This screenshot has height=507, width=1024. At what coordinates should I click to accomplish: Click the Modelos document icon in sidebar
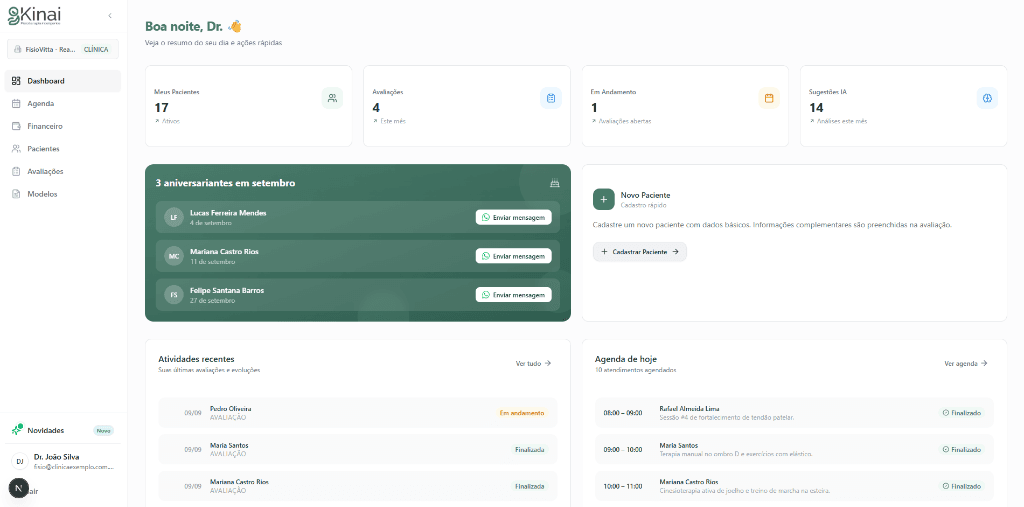point(16,194)
